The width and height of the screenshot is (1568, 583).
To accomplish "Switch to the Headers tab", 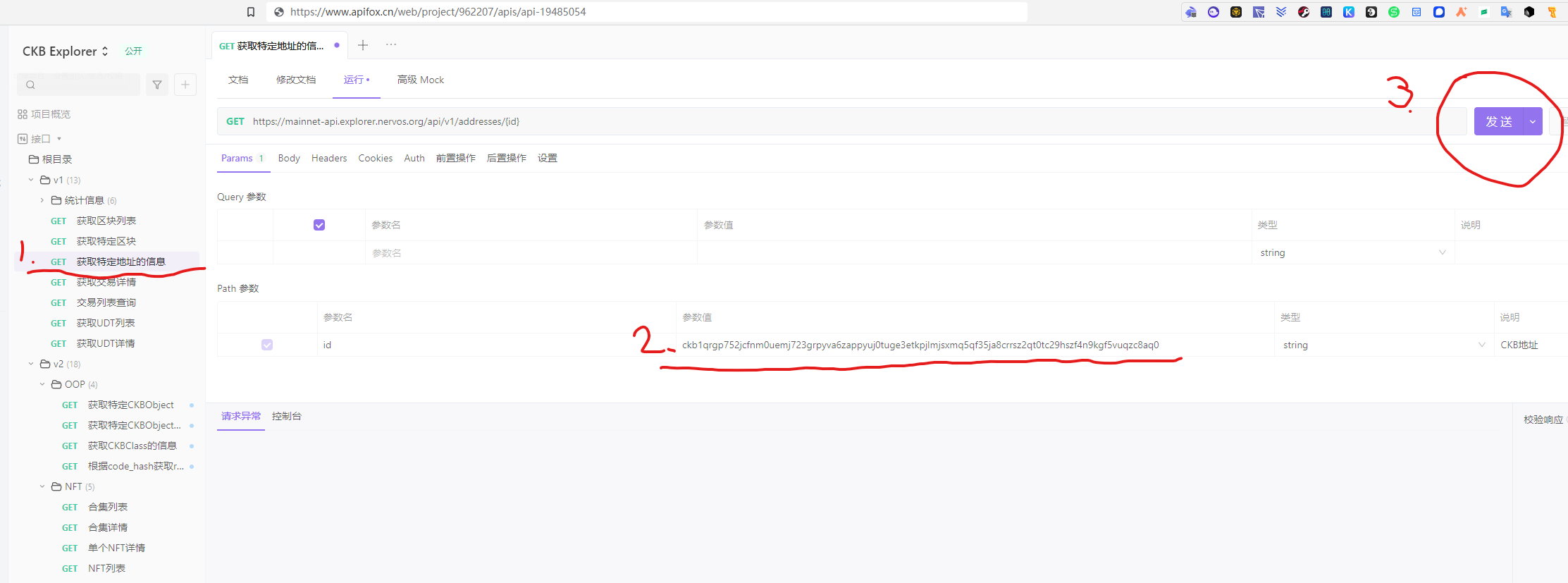I will (329, 158).
